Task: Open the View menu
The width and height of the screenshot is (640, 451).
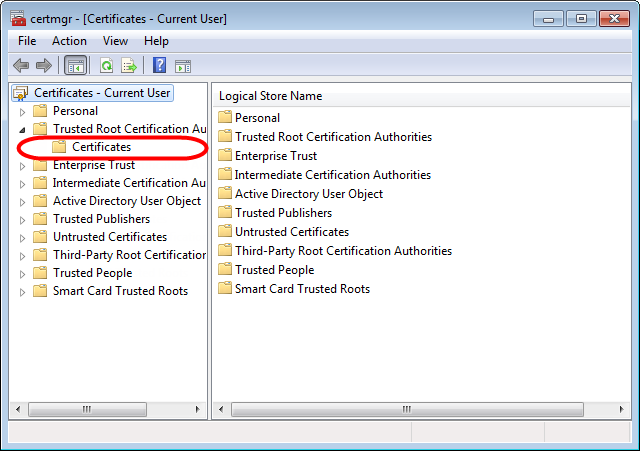Action: pos(115,41)
